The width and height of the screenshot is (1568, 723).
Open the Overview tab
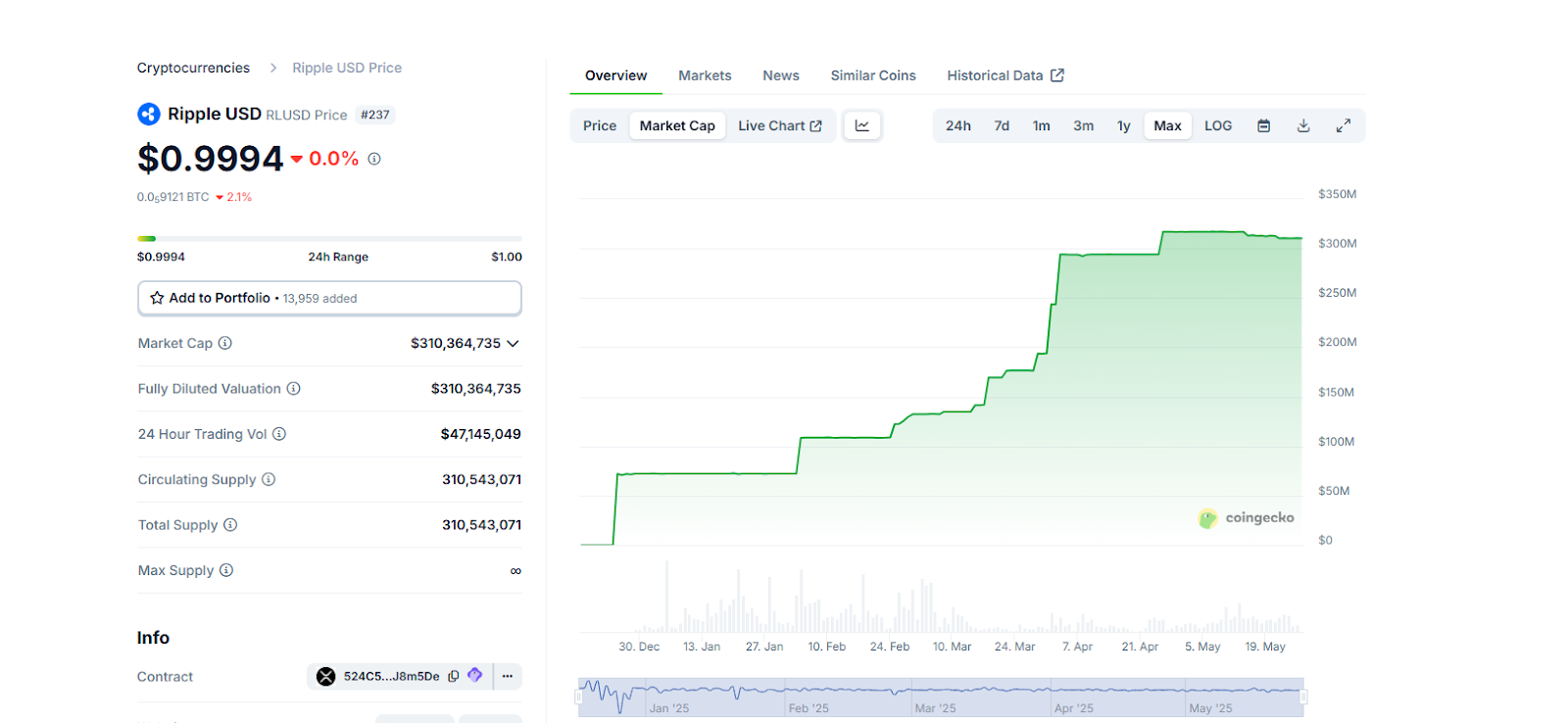616,75
